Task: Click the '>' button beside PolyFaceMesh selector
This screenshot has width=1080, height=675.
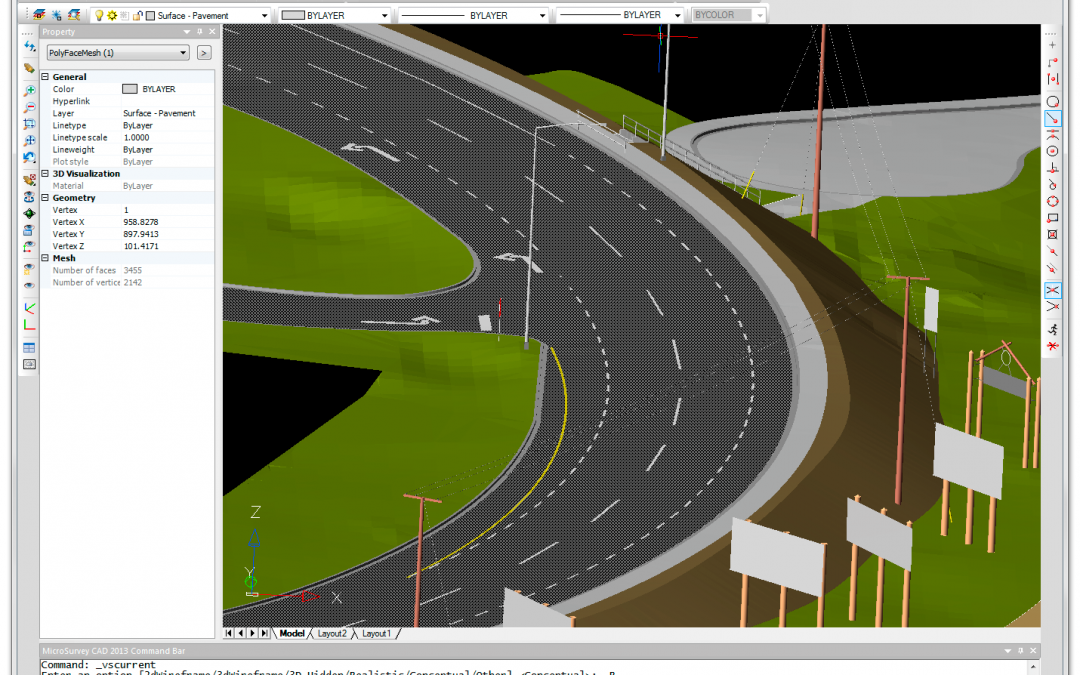Action: pyautogui.click(x=204, y=53)
